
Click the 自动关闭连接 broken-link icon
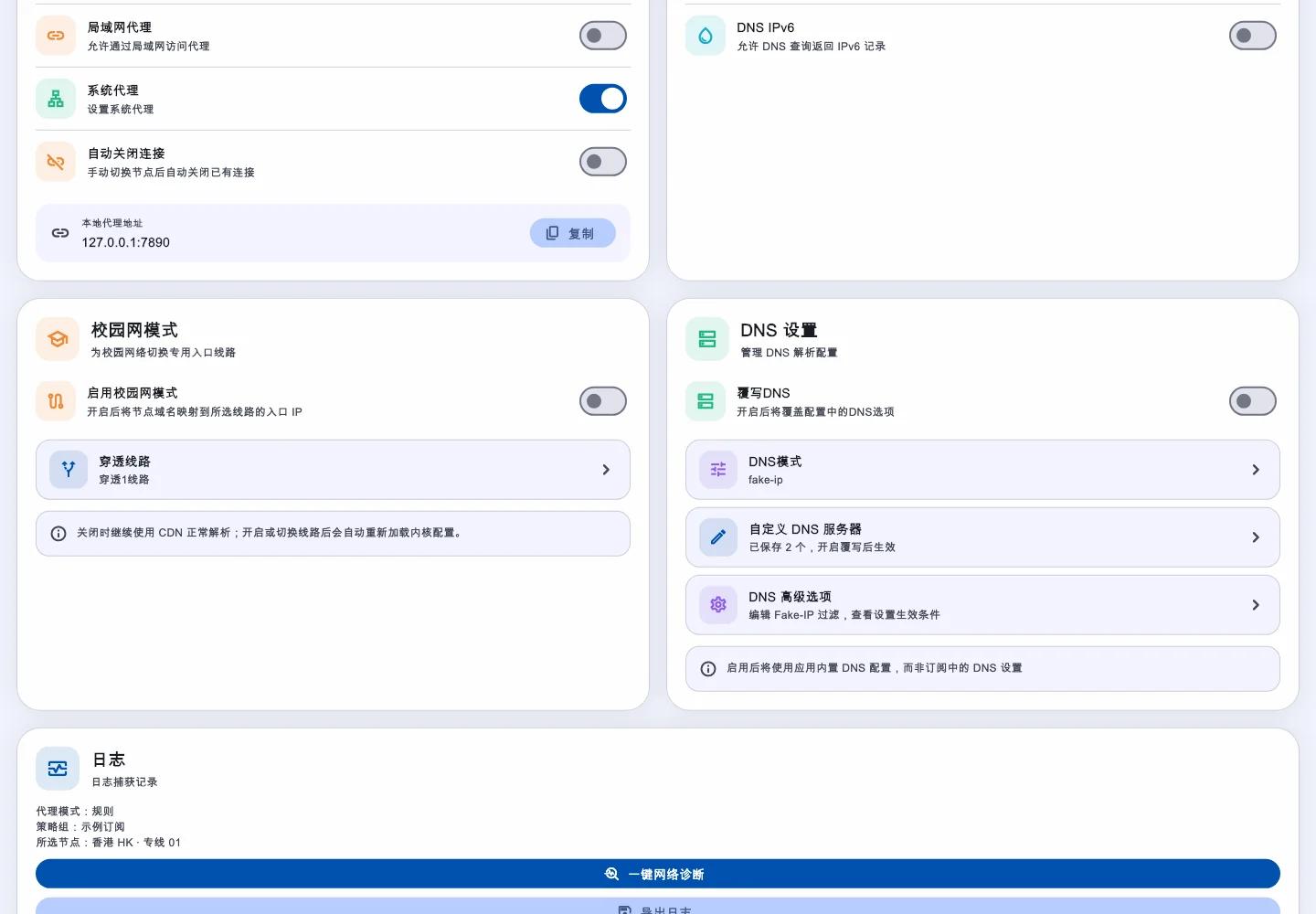click(56, 162)
